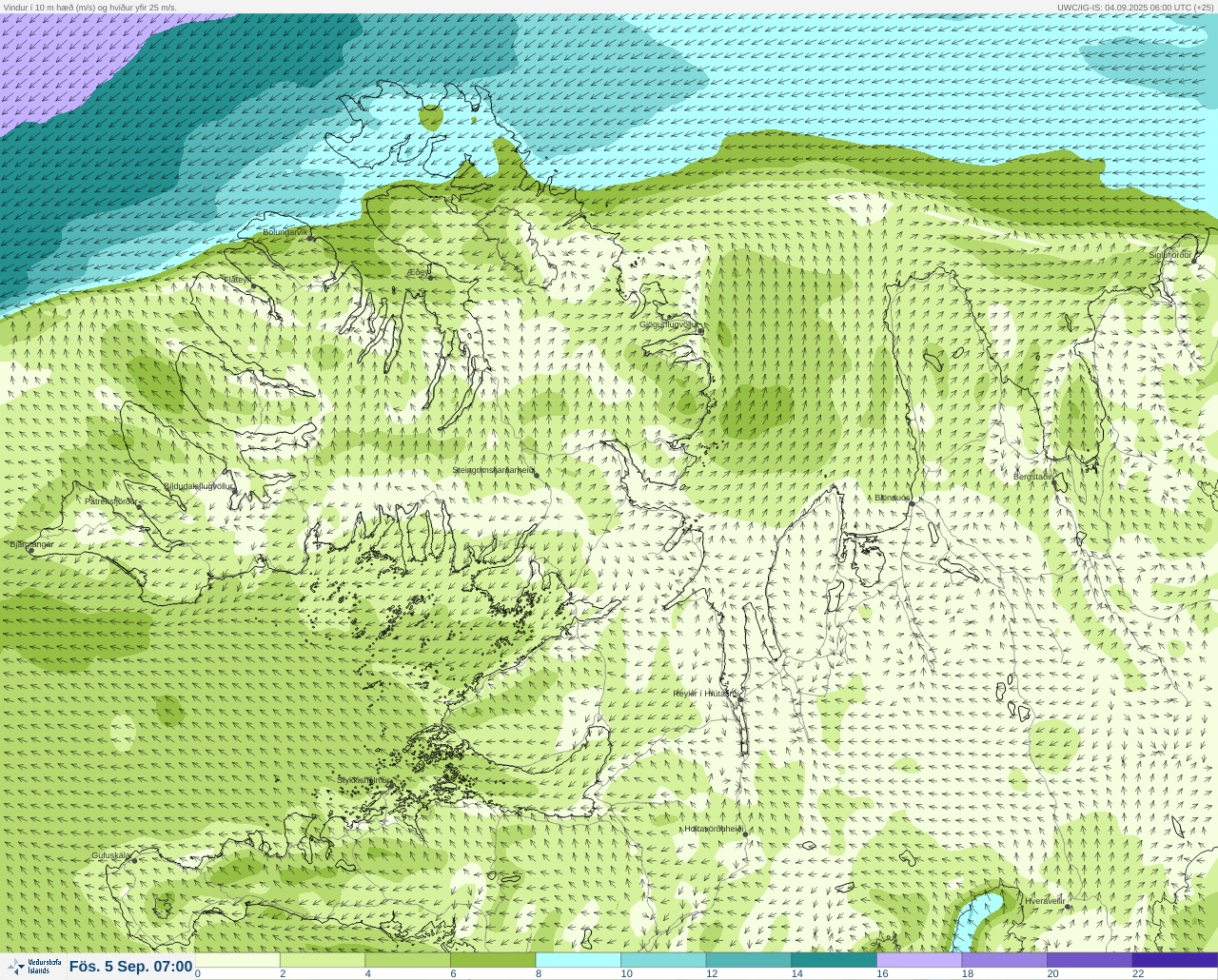Select the 8–10 m/s light cyan swatch
The image size is (1218, 980).
tap(579, 960)
